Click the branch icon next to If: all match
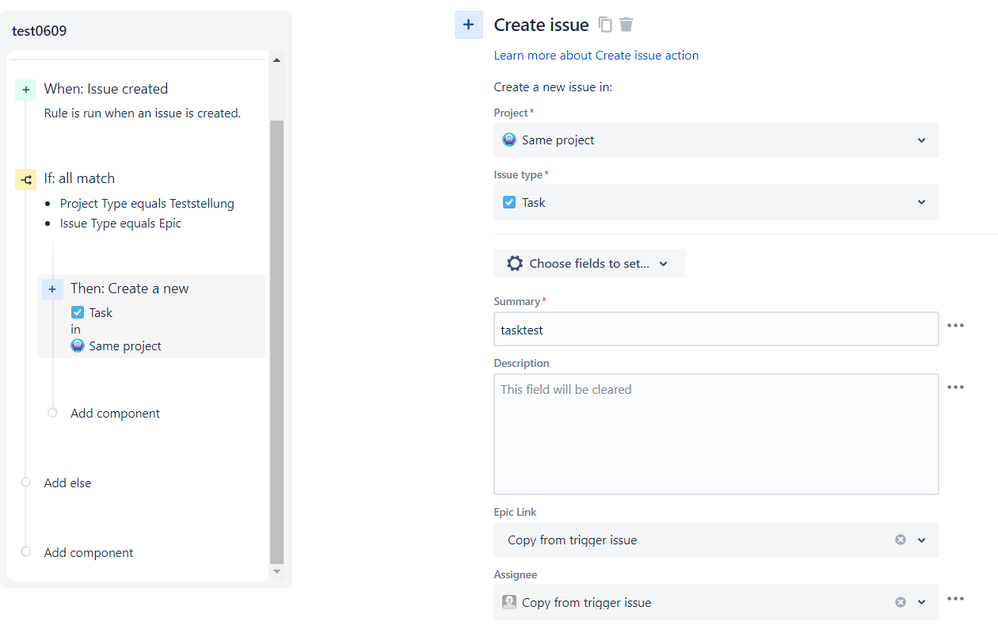Screen dimensions: 998x630 tap(26, 179)
